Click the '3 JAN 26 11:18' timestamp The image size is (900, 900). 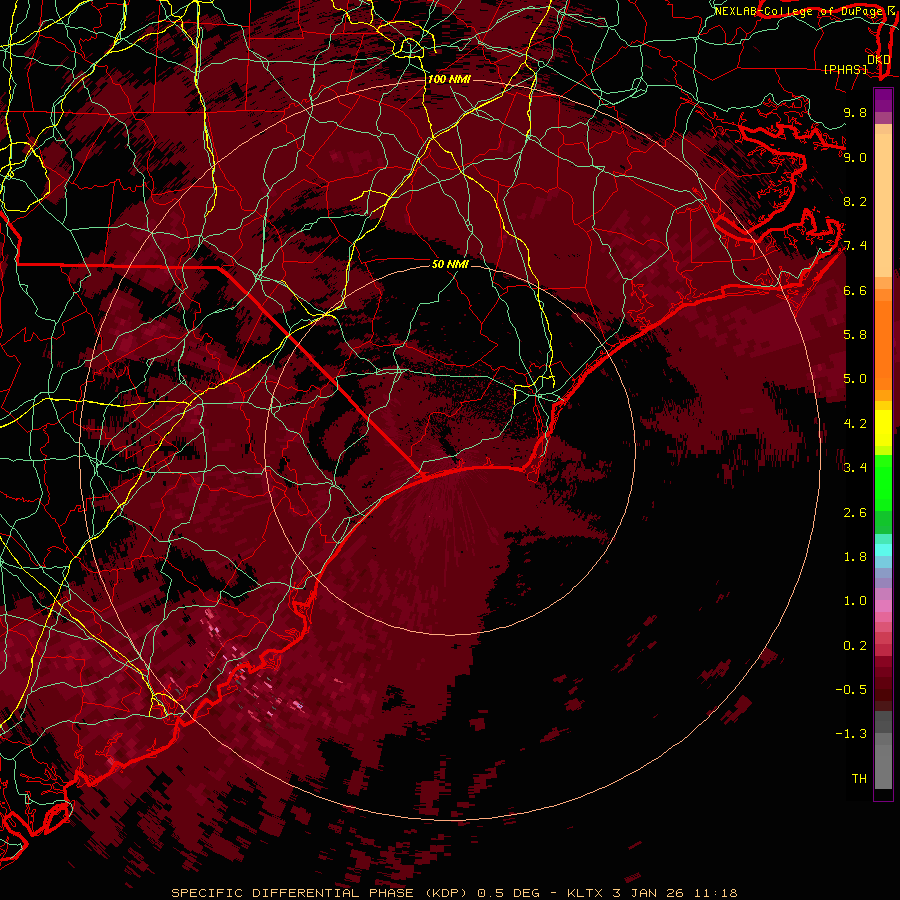click(676, 893)
